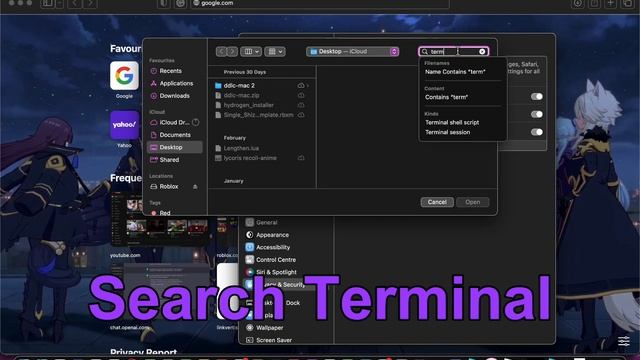Choose Contains "term" content suggestion
Viewport: 640px width, 360px height.
coord(447,97)
